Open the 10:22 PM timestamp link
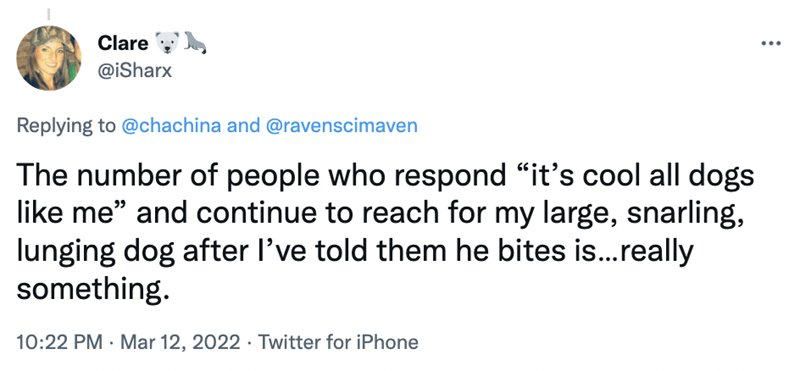Screen dimensions: 800x371 (59, 341)
